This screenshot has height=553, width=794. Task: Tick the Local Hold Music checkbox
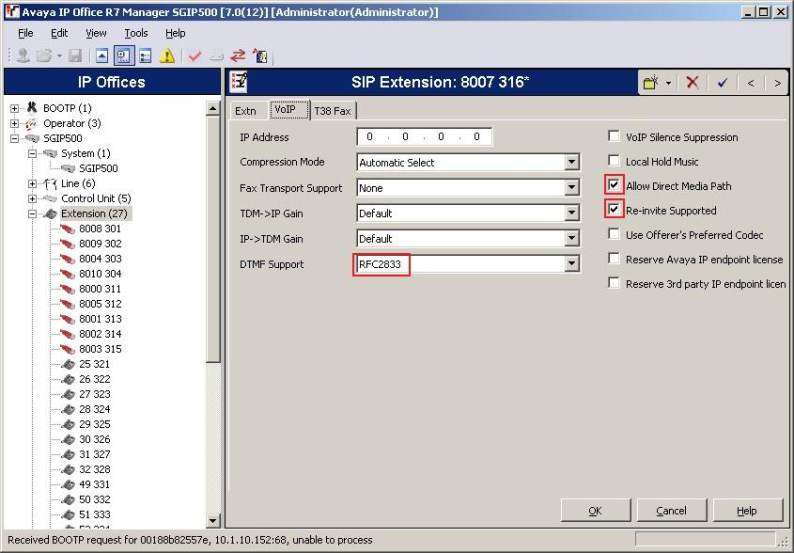click(614, 161)
